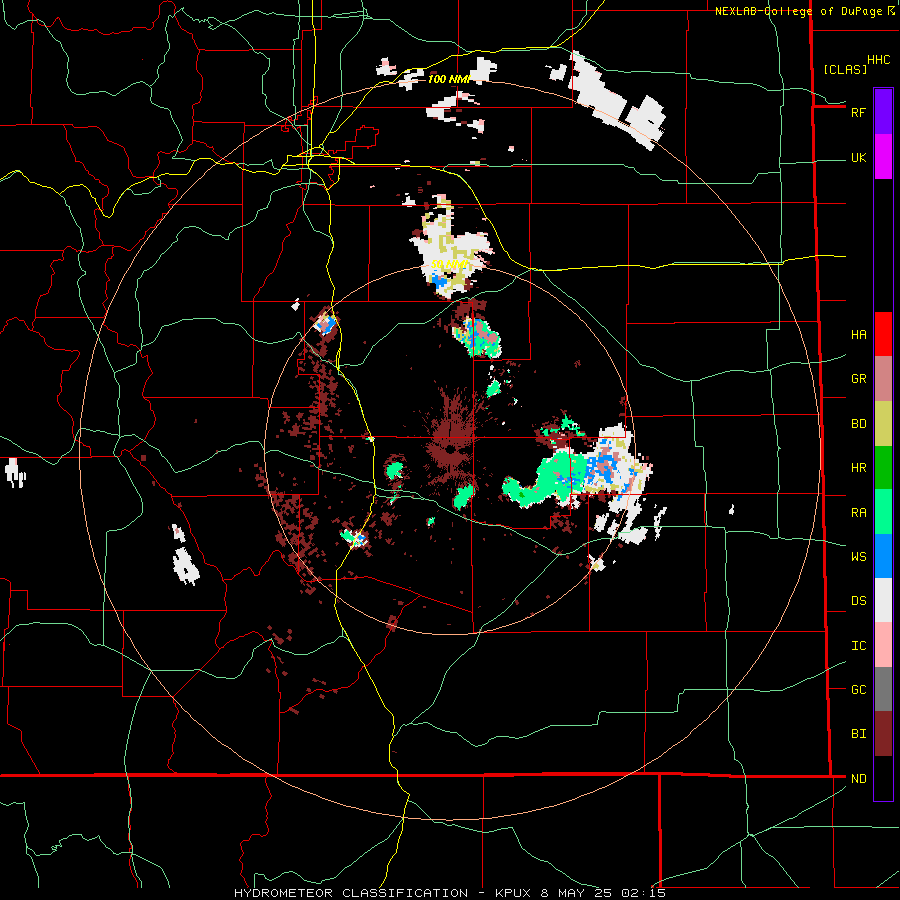Click the ND legend label text
900x900 pixels.
coord(858,779)
